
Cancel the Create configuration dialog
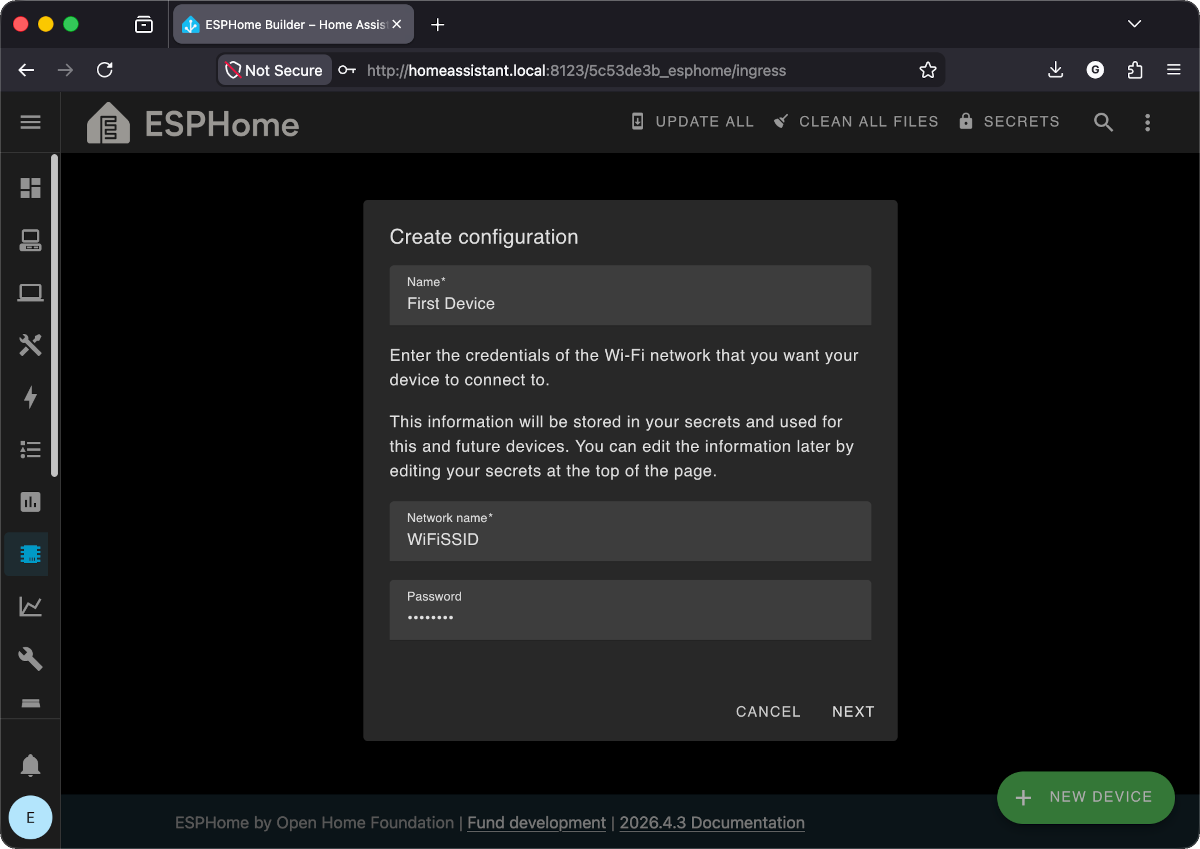tap(768, 712)
